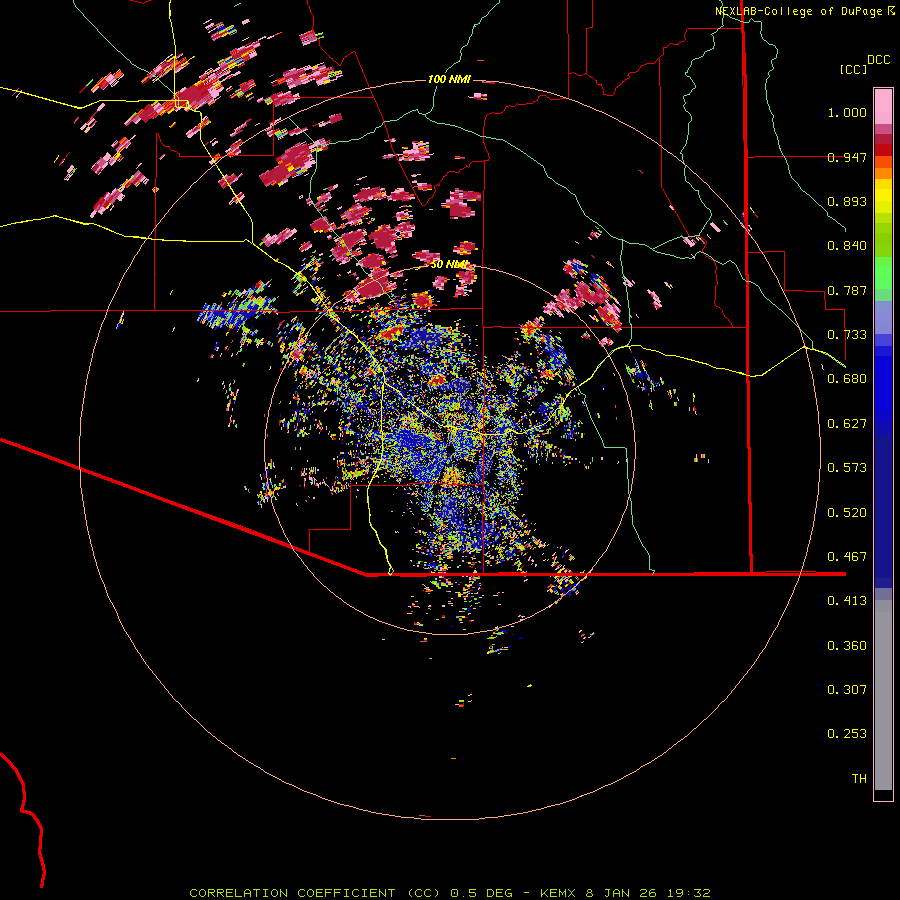This screenshot has height=900, width=900.
Task: Click the TH threshold label
Action: (859, 779)
